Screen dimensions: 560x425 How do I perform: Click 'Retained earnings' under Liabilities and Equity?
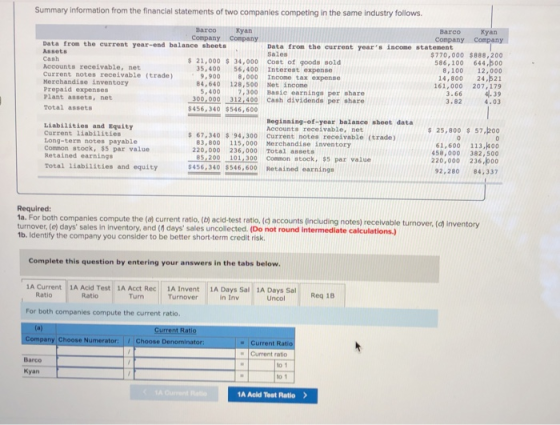click(79, 156)
